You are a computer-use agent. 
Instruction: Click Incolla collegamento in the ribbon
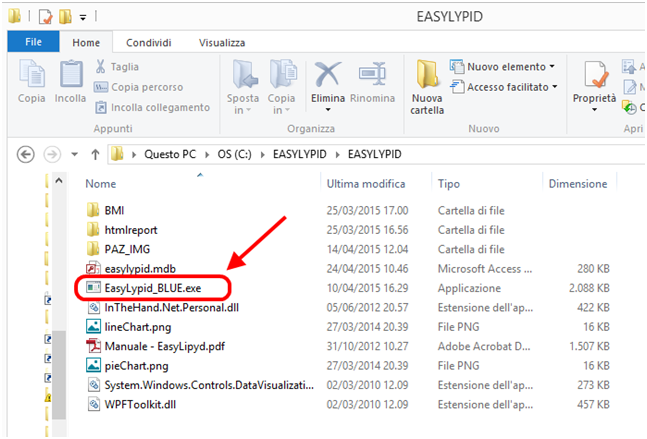[x=152, y=107]
